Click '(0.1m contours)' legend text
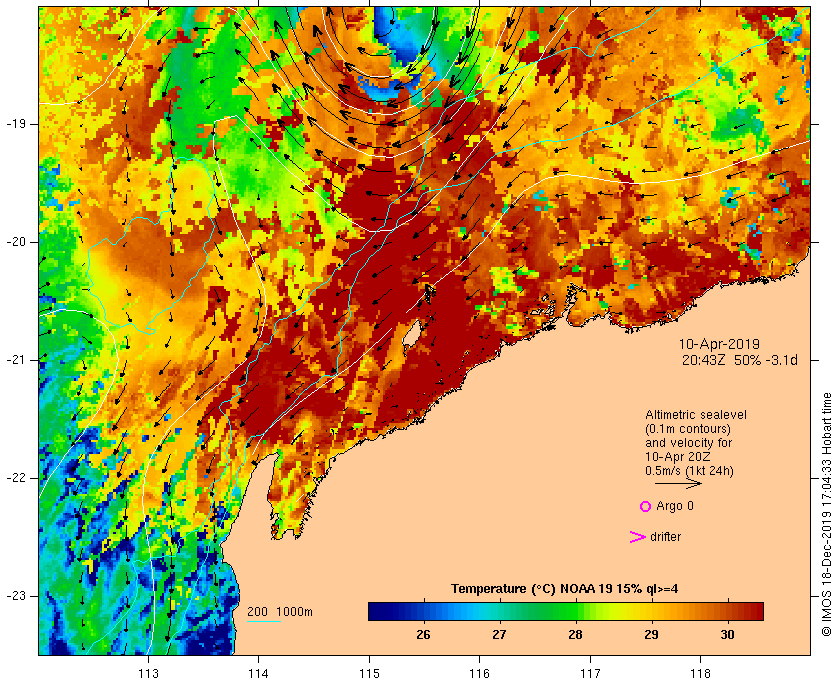The width and height of the screenshot is (840, 680). (688, 429)
